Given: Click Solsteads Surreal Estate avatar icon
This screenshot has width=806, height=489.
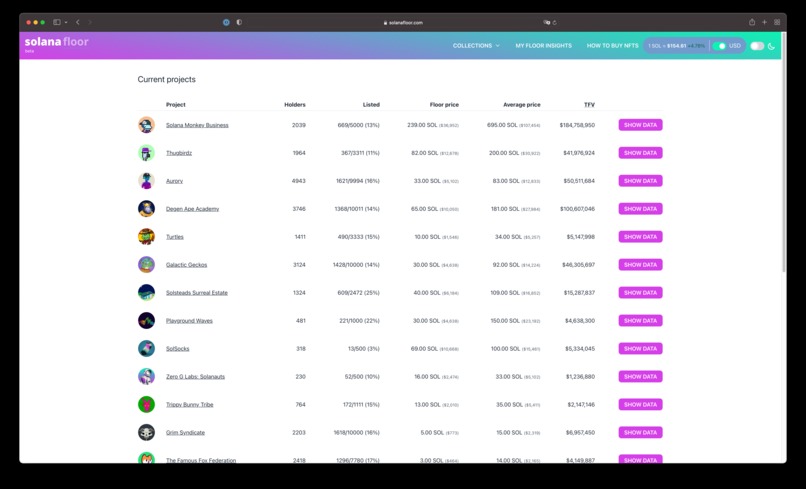Looking at the screenshot, I should point(146,293).
